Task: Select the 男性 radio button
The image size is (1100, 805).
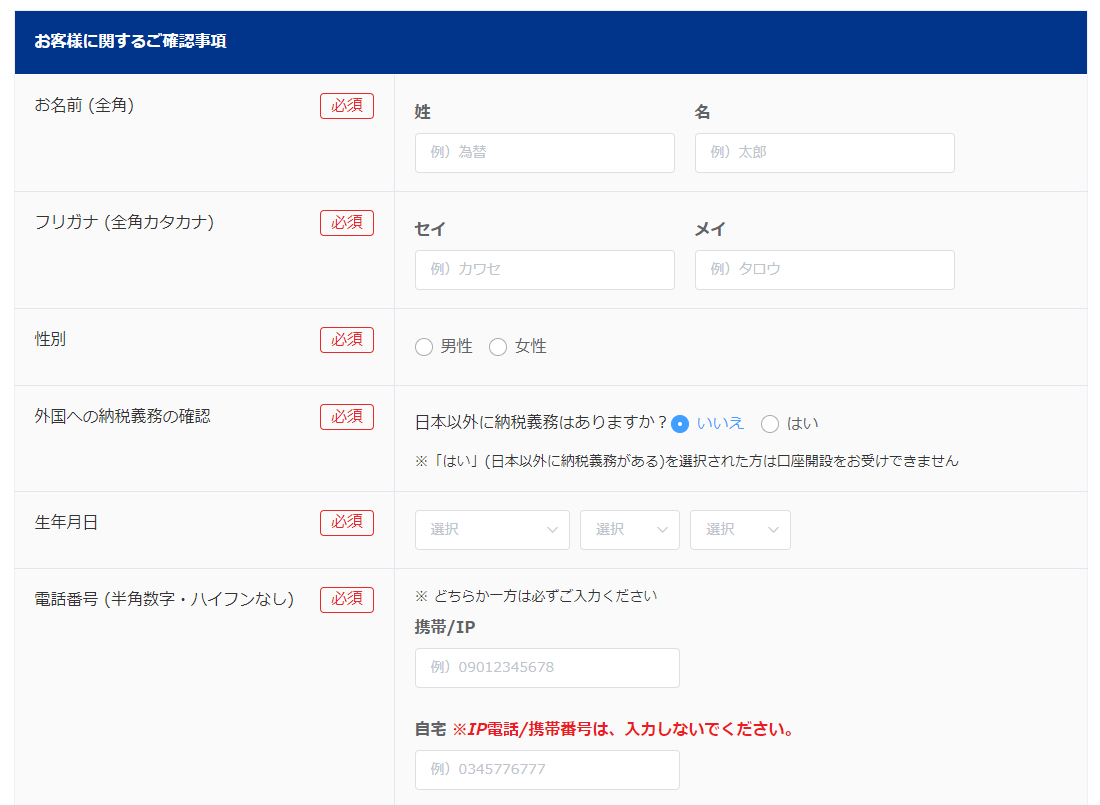Action: [x=424, y=347]
